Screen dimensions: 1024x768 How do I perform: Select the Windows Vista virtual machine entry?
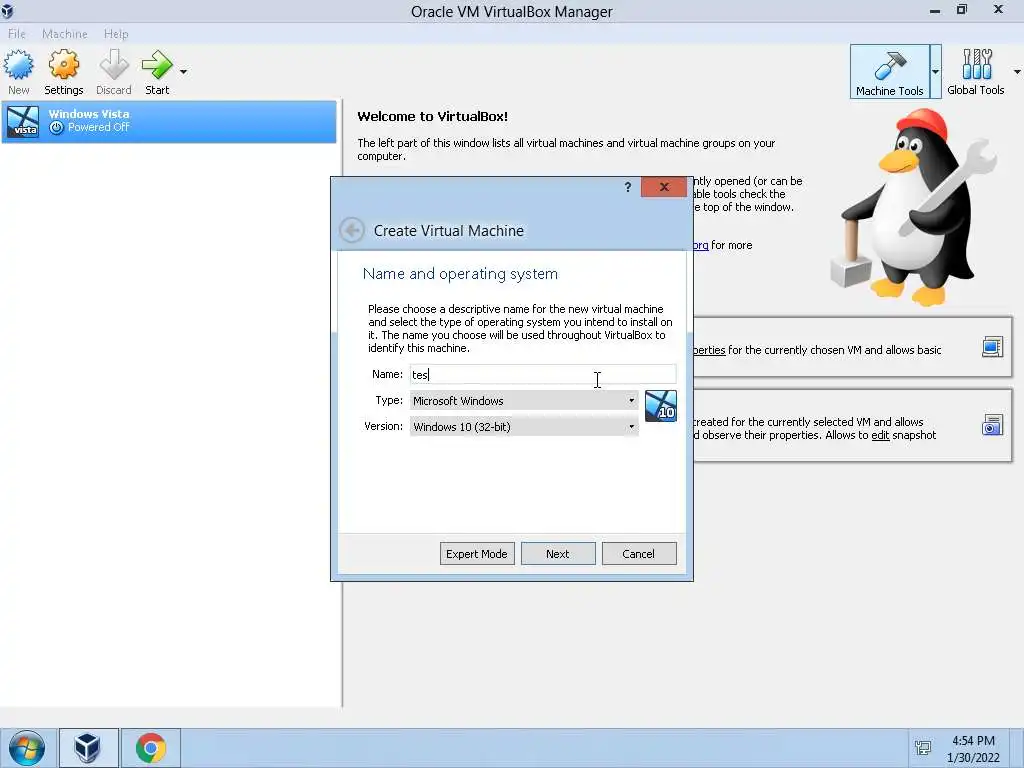click(169, 121)
